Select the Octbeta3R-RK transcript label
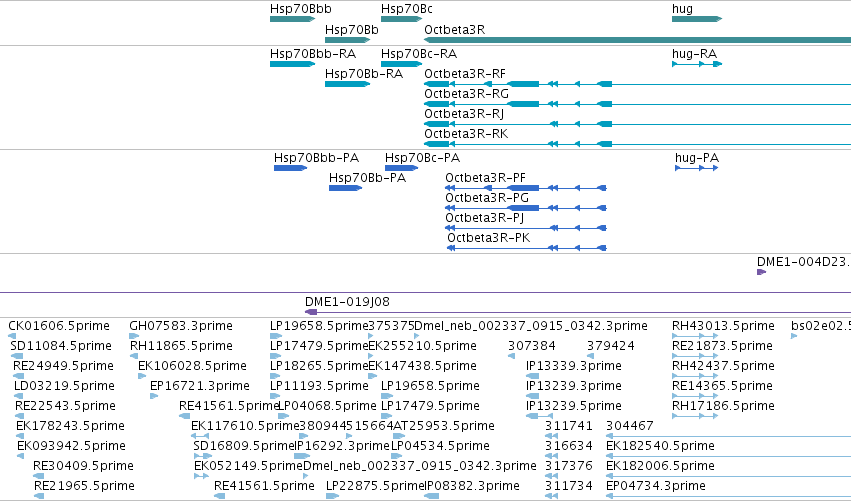This screenshot has width=851, height=501. coord(466,134)
